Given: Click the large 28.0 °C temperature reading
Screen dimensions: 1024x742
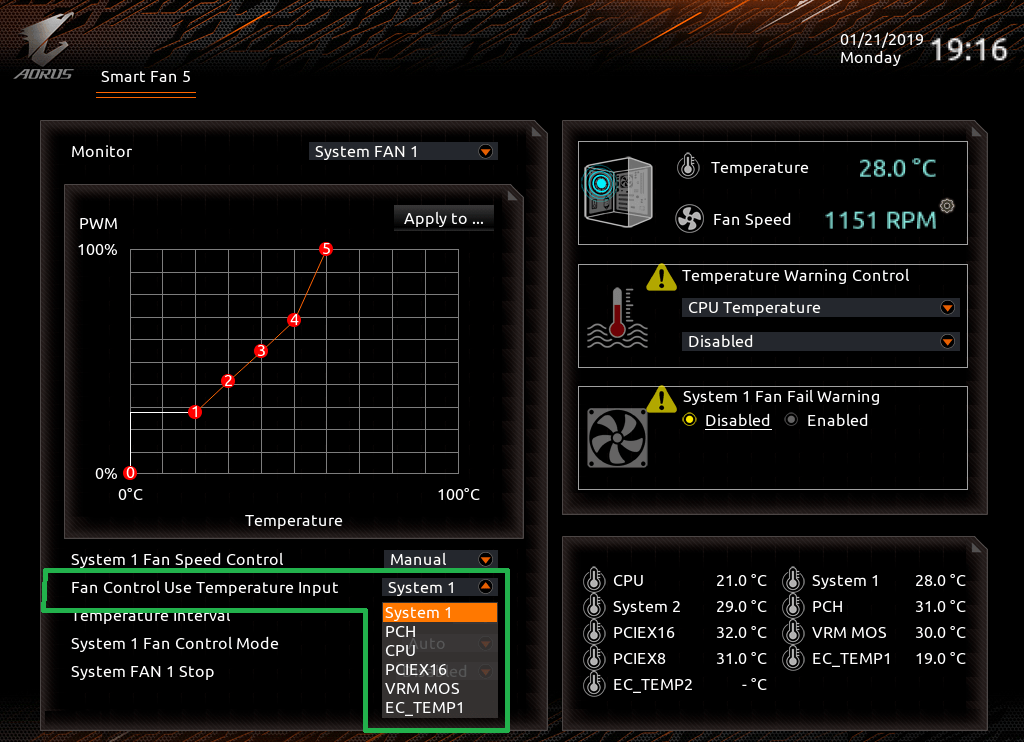Looking at the screenshot, I should (897, 169).
